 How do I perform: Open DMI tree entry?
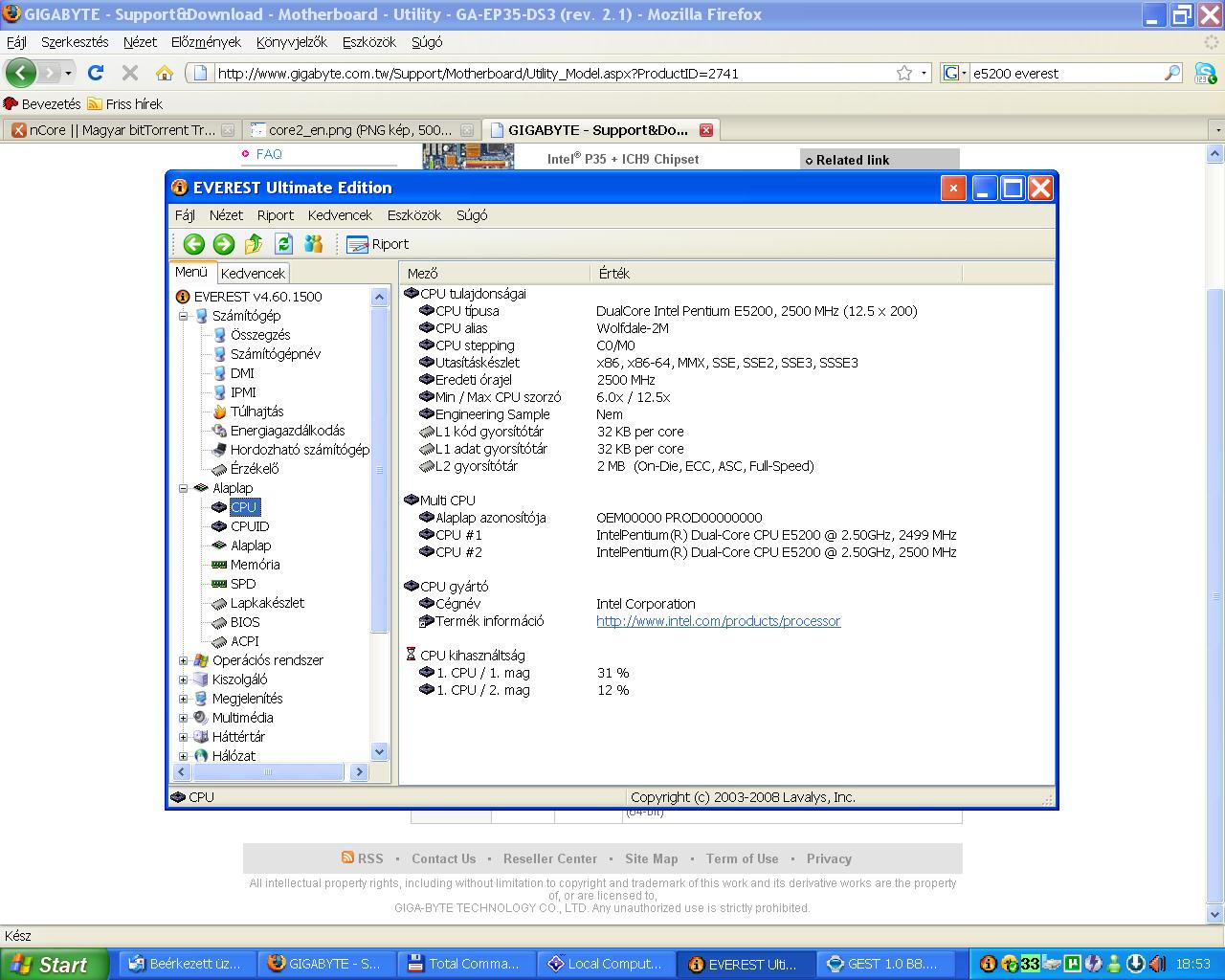(x=242, y=373)
